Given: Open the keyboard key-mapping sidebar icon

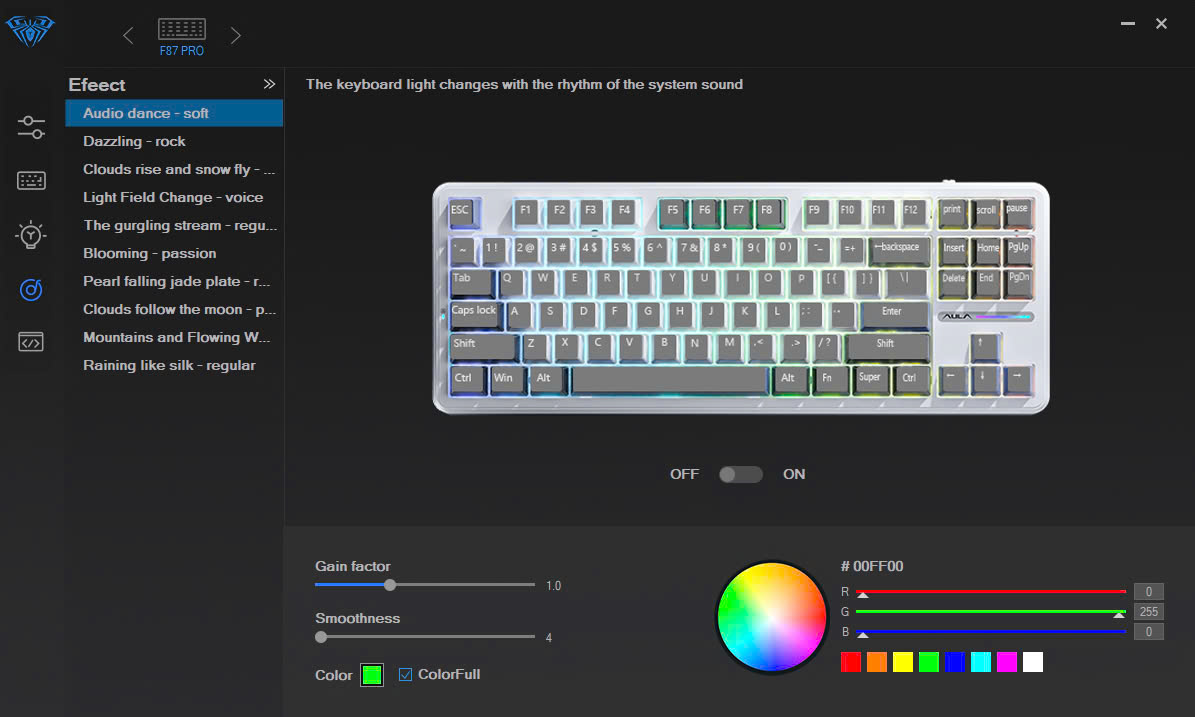Looking at the screenshot, I should tap(31, 181).
